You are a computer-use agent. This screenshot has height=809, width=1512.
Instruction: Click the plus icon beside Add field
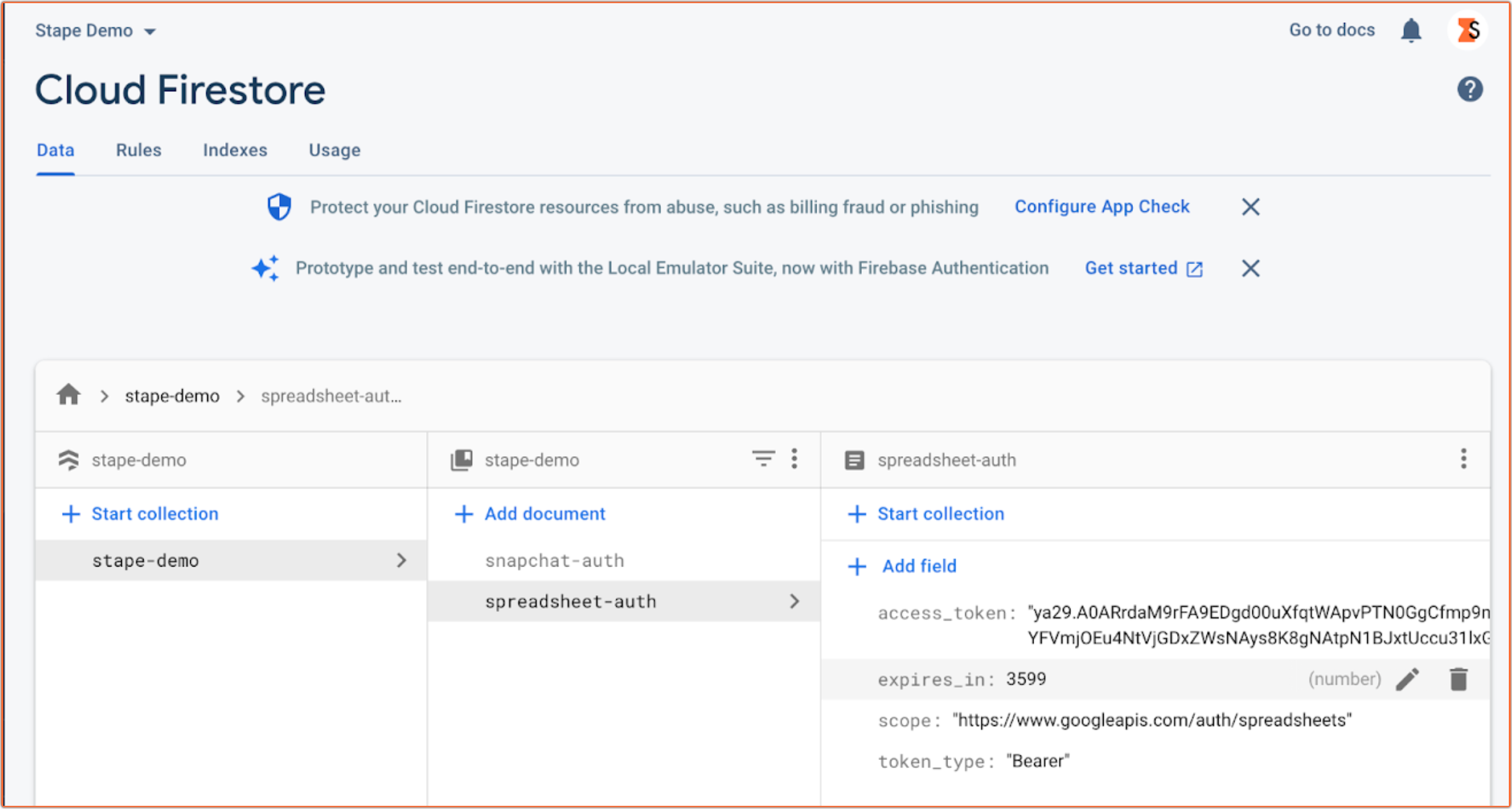[857, 566]
